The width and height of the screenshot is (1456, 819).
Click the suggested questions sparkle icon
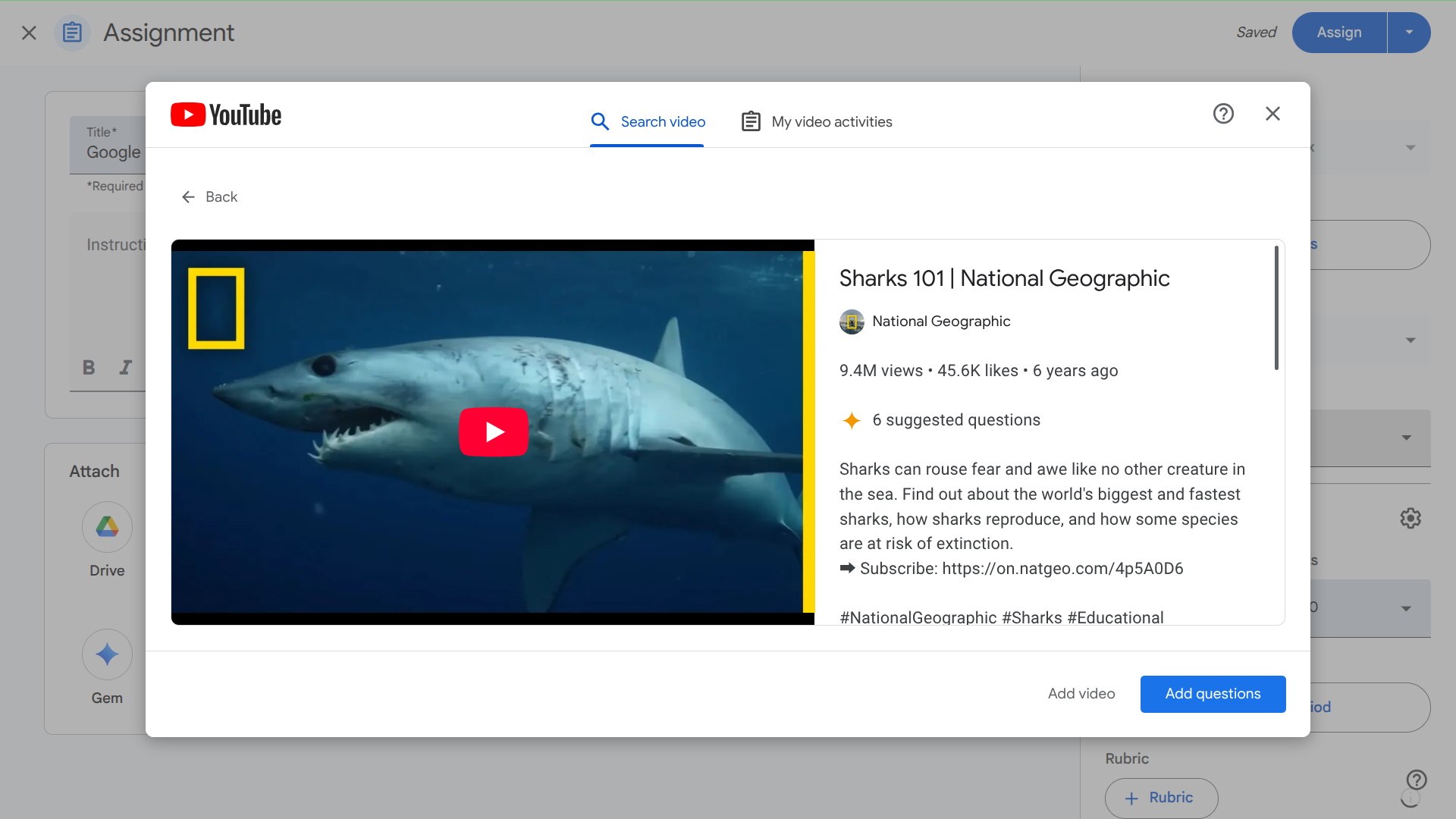(x=852, y=420)
